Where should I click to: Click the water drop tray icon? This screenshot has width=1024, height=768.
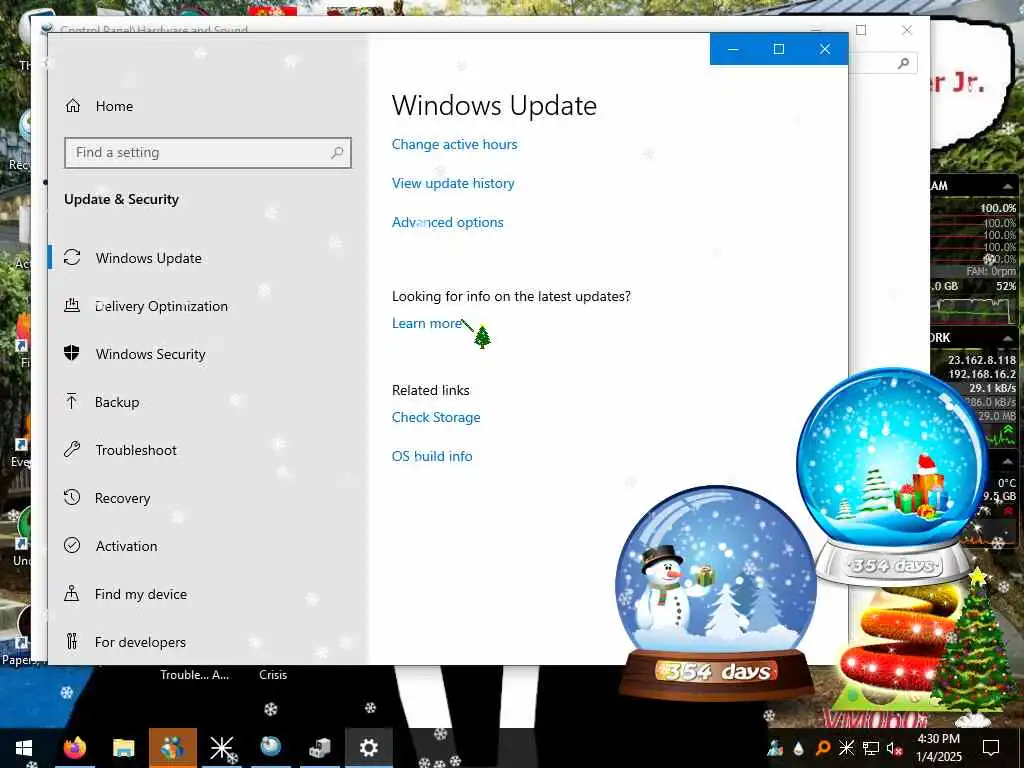(799, 748)
